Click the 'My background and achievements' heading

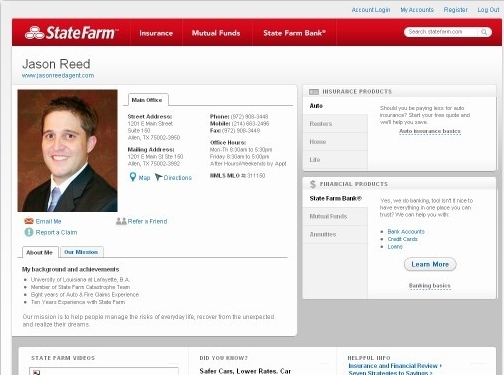tap(70, 269)
